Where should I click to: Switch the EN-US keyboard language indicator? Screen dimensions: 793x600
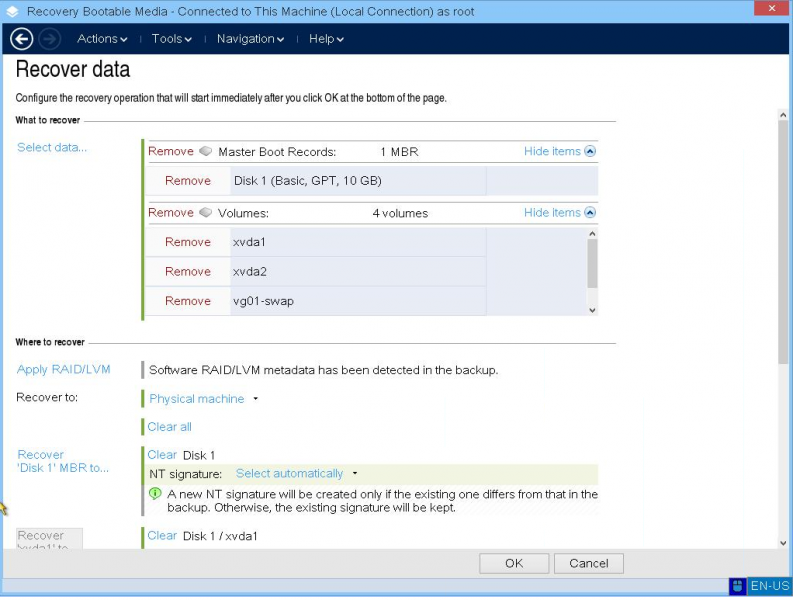coord(770,586)
